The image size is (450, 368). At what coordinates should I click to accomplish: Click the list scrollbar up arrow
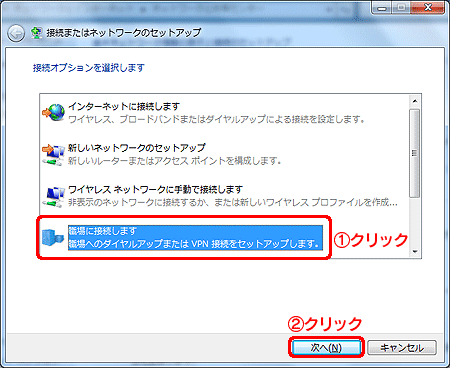pyautogui.click(x=415, y=101)
